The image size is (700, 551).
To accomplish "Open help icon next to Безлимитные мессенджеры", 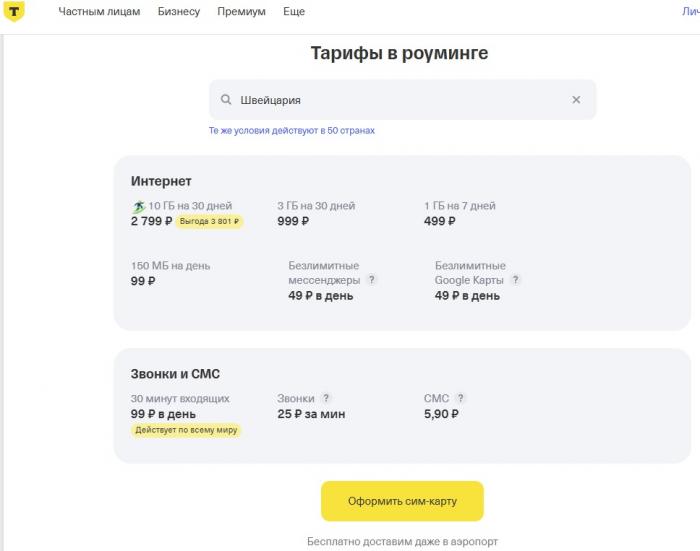I will point(371,280).
